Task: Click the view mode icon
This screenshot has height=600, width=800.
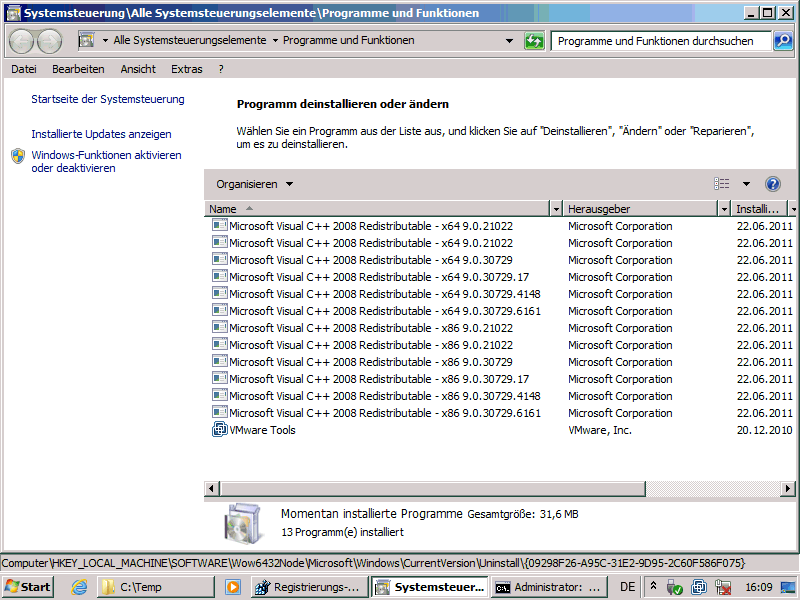Action: pos(722,184)
